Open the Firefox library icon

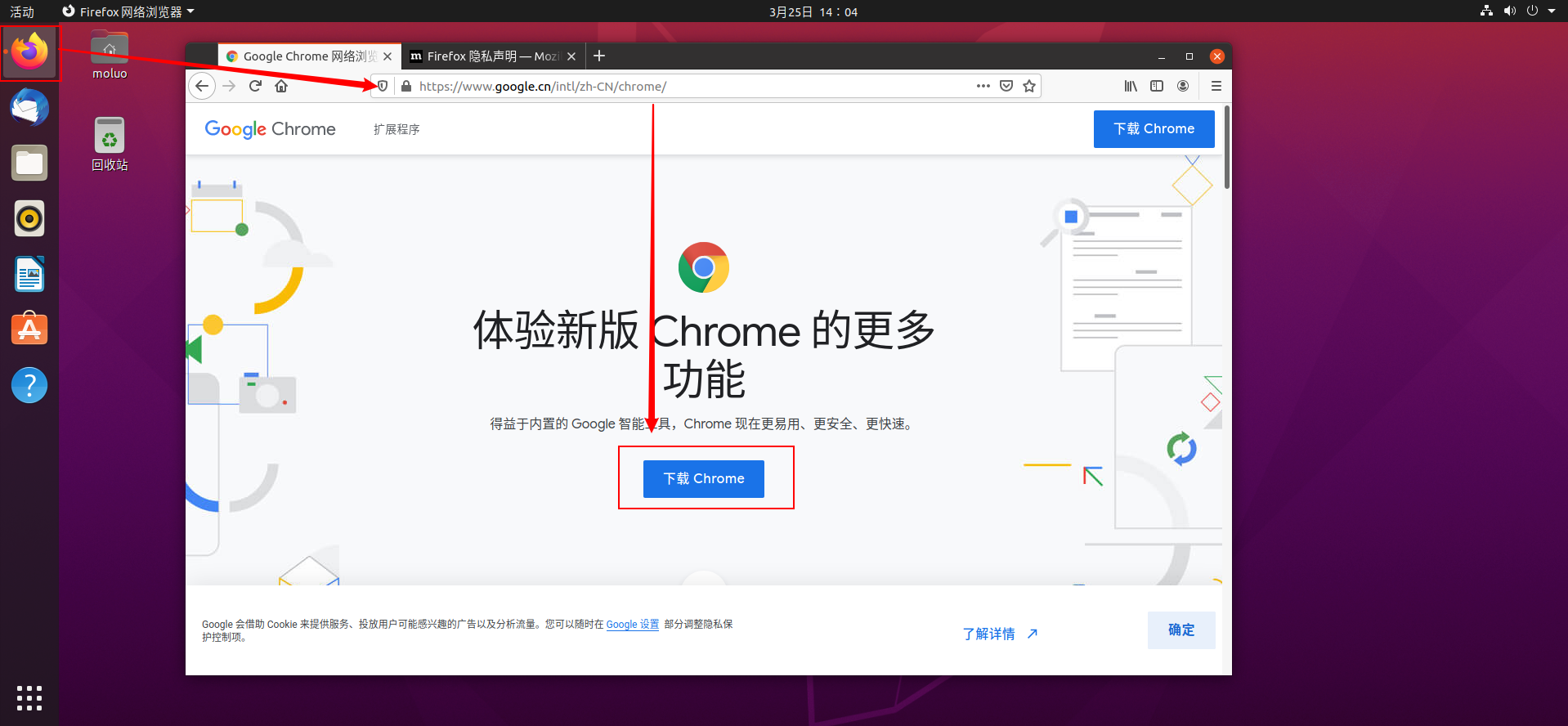pos(1131,86)
